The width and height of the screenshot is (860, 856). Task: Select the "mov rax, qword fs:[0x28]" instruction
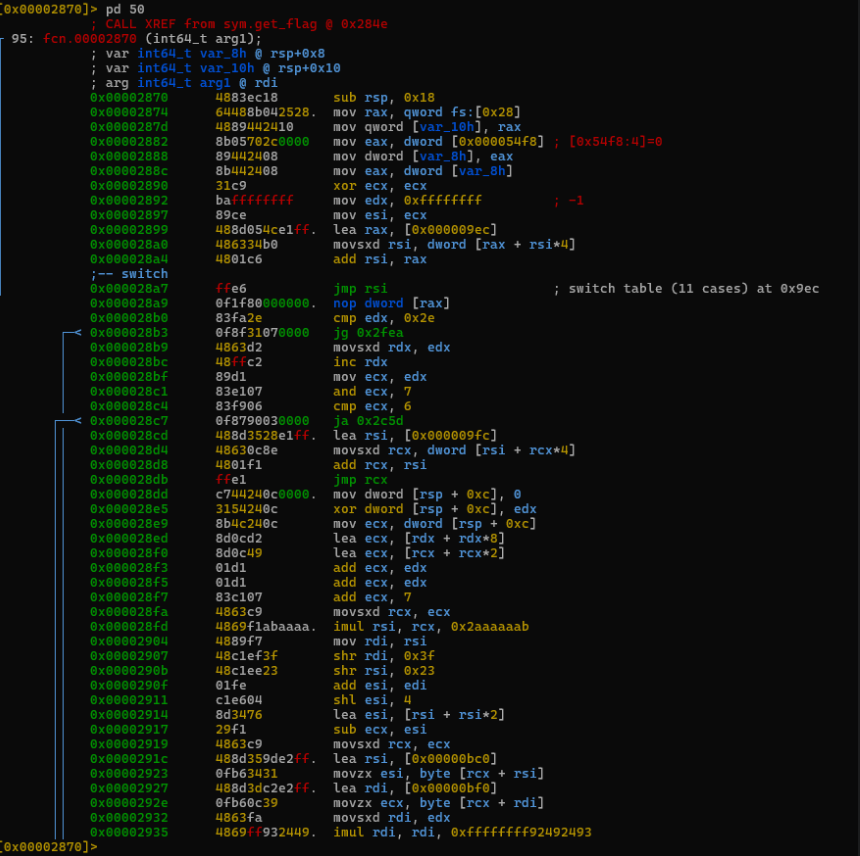point(427,112)
